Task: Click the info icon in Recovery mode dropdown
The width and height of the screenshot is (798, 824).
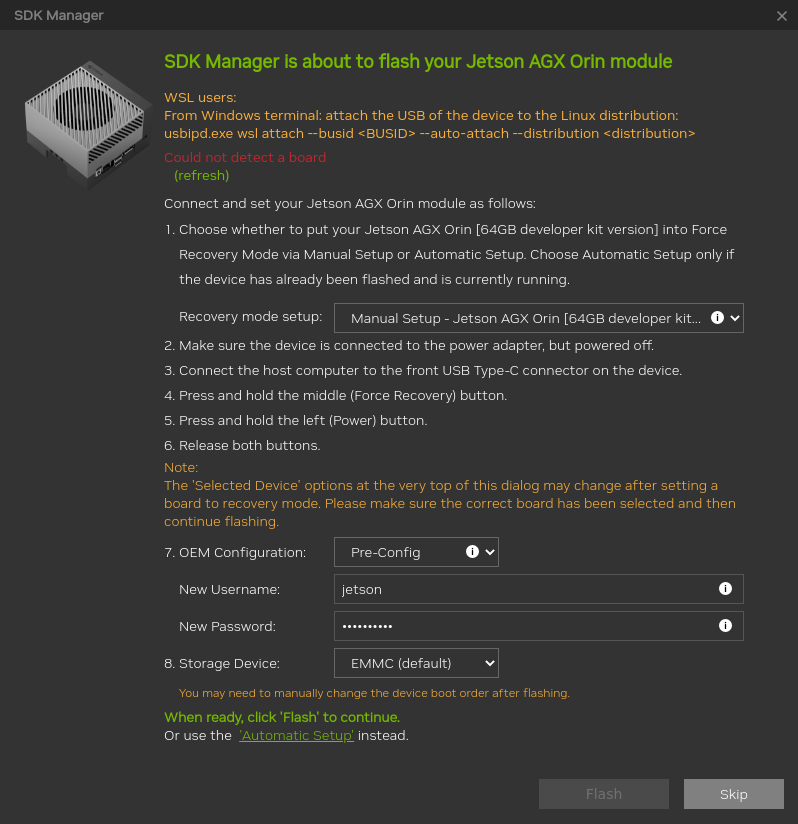Action: tap(717, 317)
